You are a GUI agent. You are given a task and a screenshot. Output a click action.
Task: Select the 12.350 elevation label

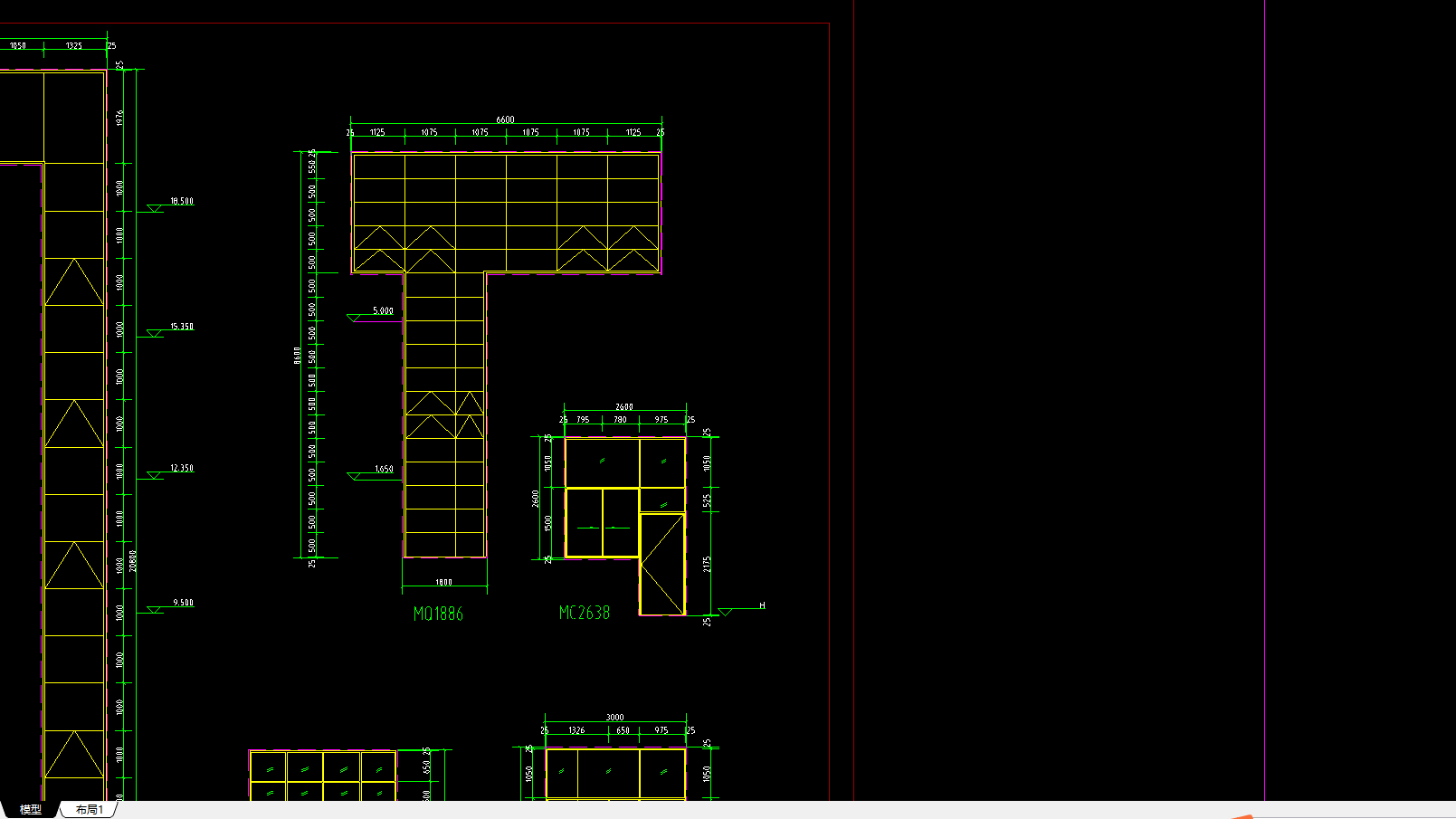182,468
